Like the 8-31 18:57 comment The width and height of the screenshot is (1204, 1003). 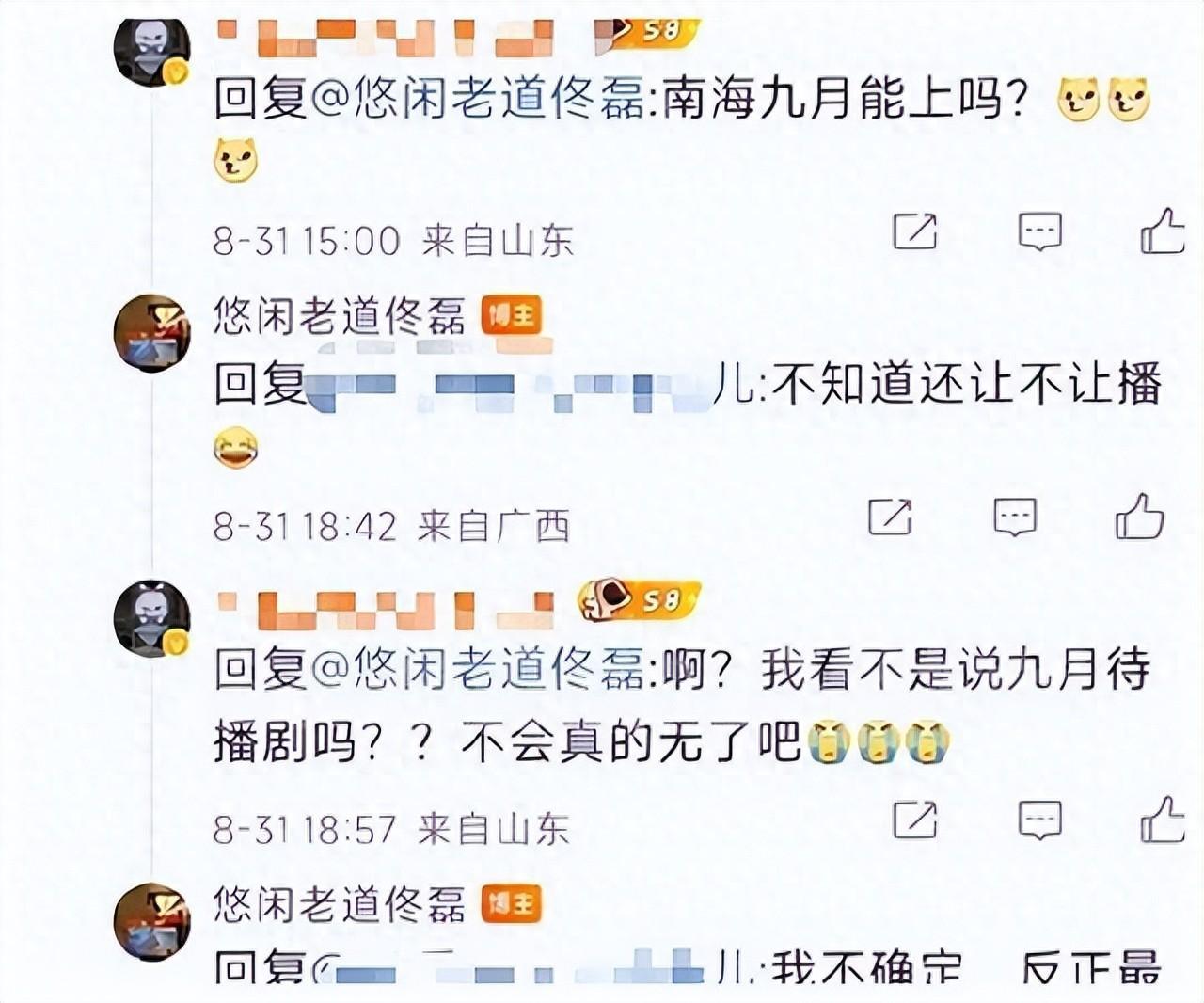(1162, 820)
